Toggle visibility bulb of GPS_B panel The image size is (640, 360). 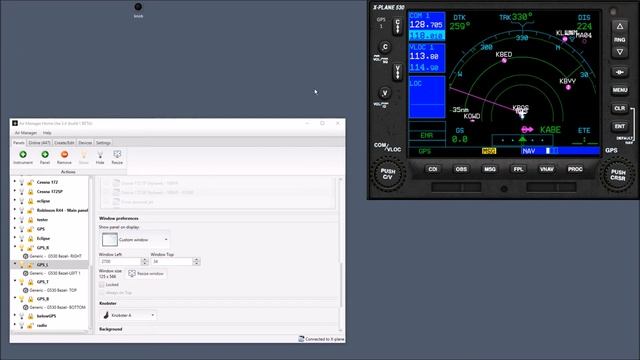[x=22, y=299]
